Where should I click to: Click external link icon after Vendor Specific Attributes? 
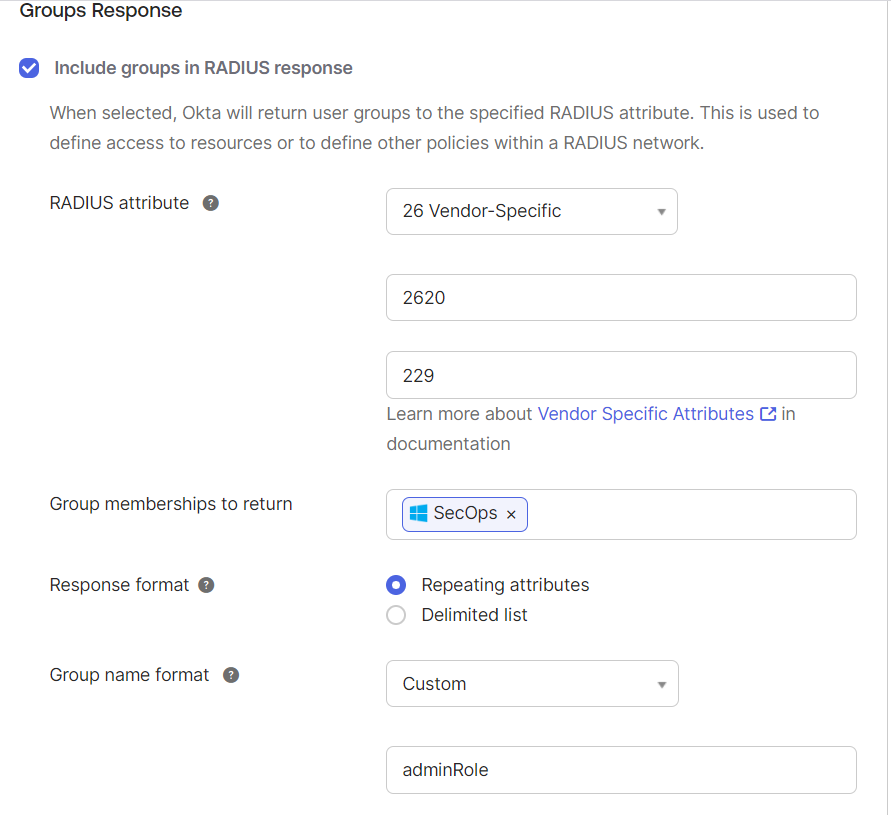click(768, 414)
